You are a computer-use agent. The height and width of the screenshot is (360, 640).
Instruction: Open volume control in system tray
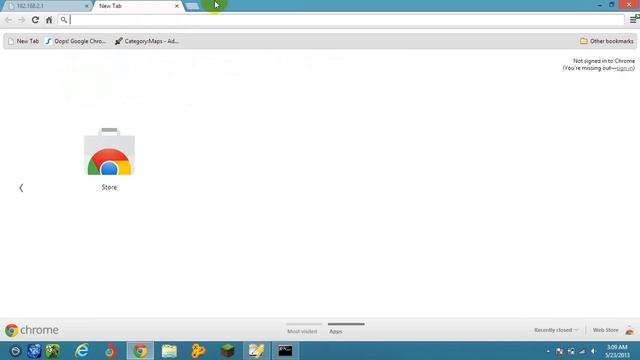tap(593, 351)
